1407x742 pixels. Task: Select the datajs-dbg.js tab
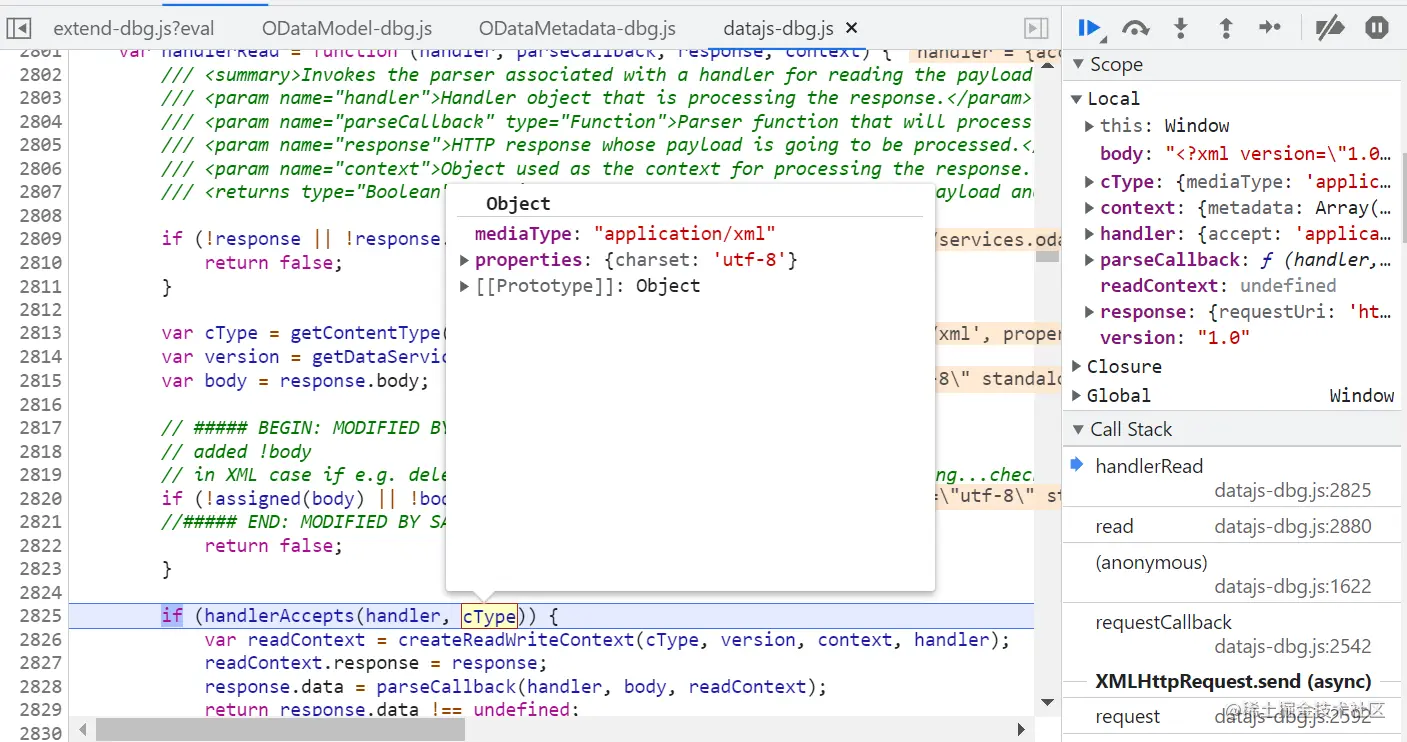click(779, 29)
